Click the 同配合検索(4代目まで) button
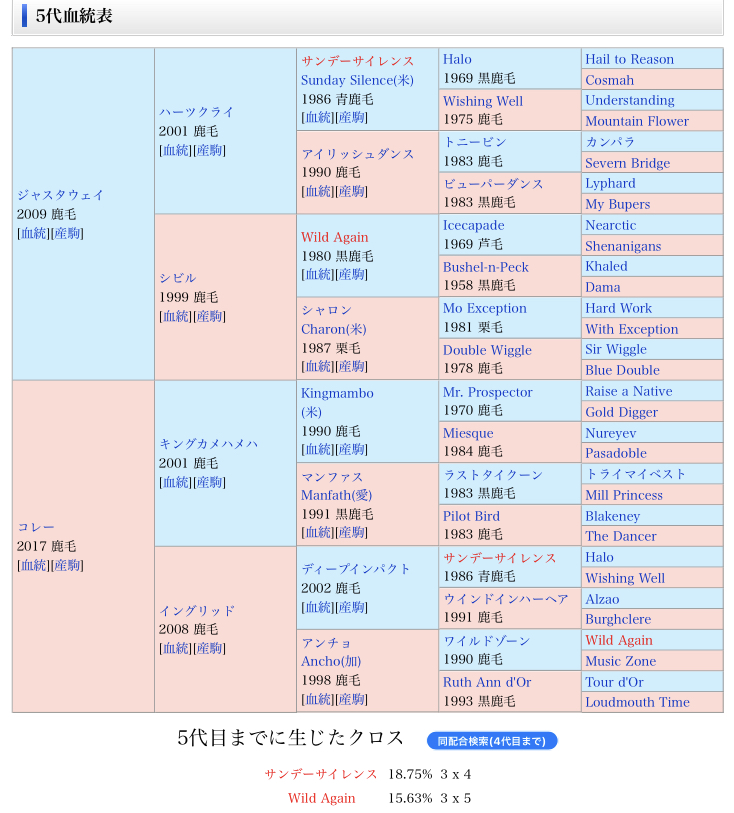Image resolution: width=734 pixels, height=813 pixels. pyautogui.click(x=491, y=741)
